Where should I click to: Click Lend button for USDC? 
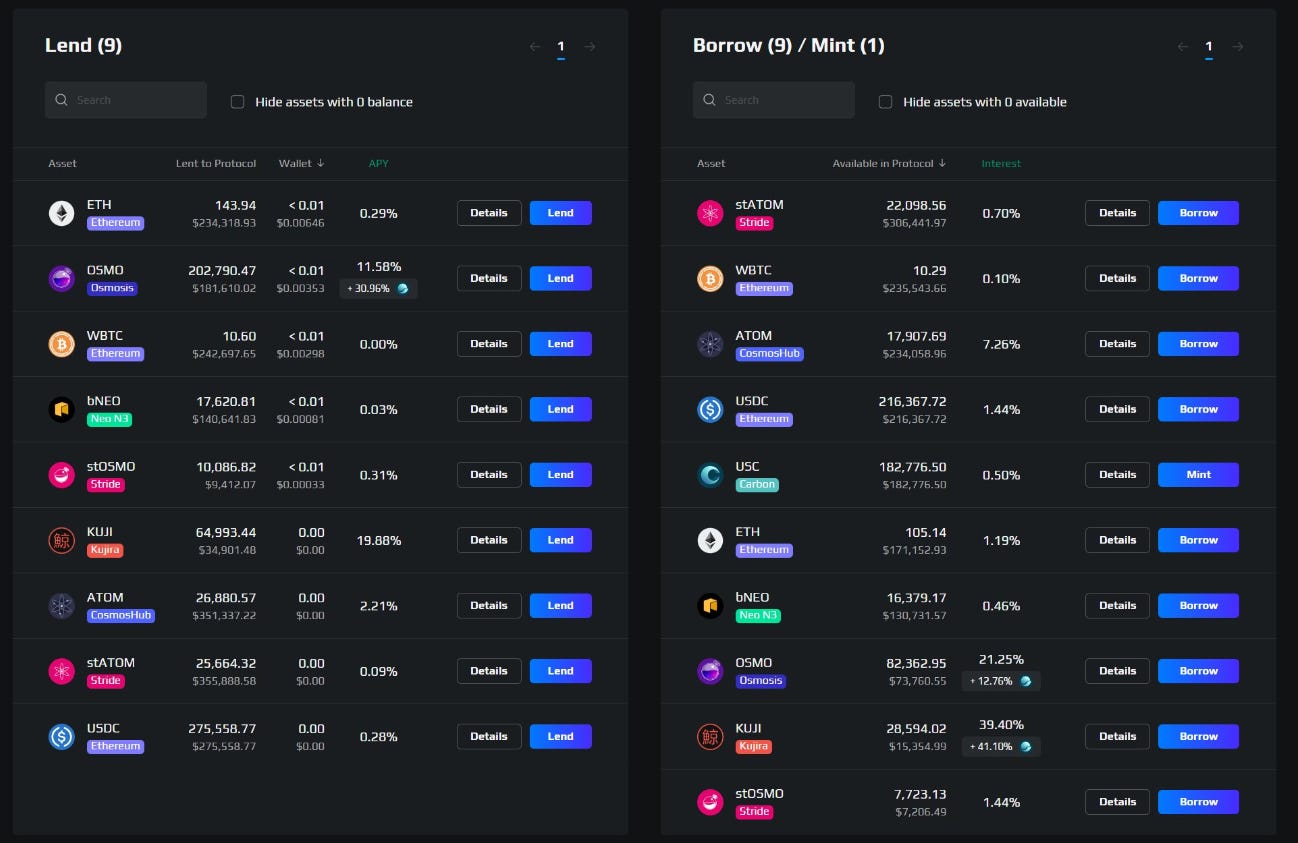point(560,736)
